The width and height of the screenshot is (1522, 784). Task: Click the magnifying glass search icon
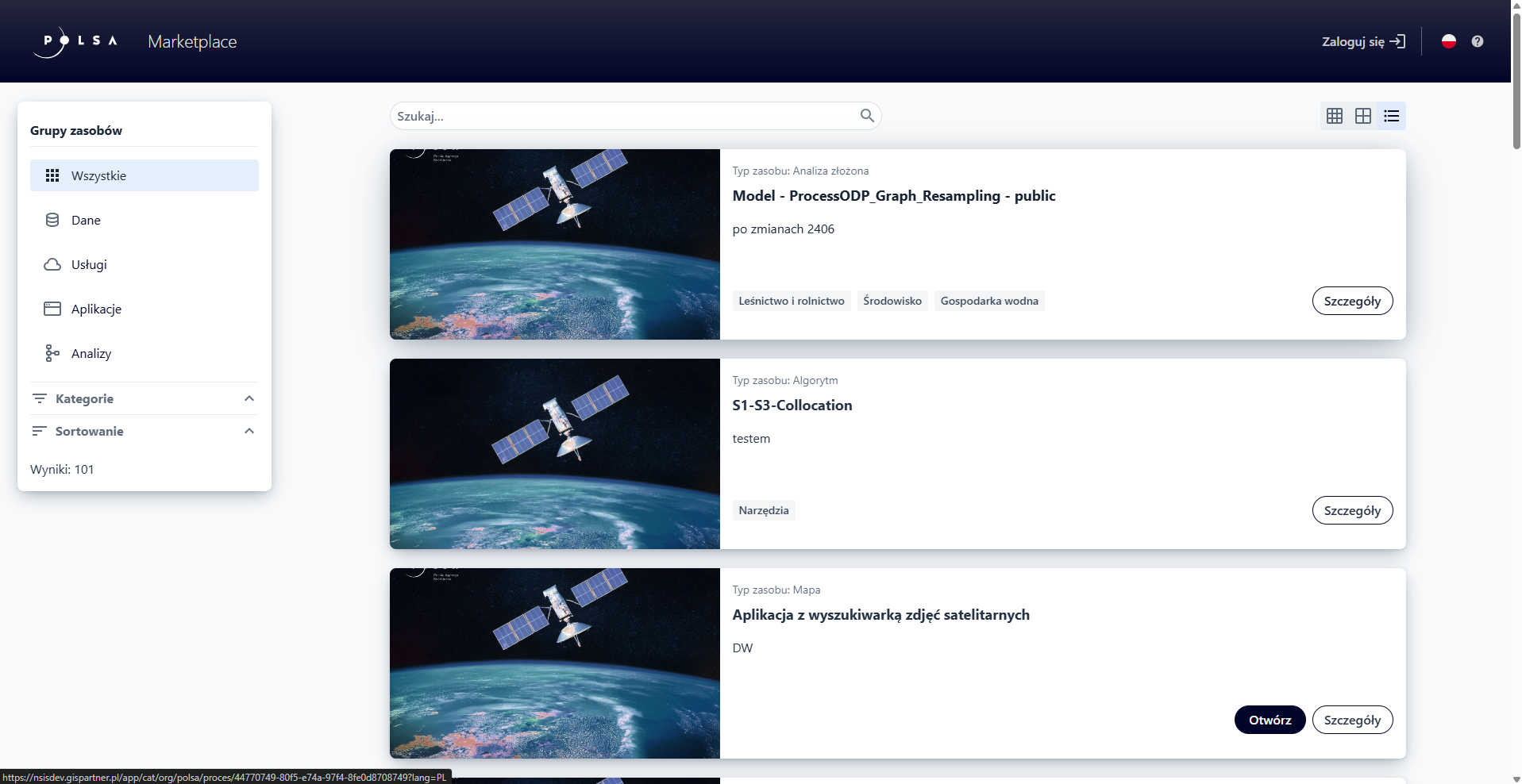click(867, 116)
